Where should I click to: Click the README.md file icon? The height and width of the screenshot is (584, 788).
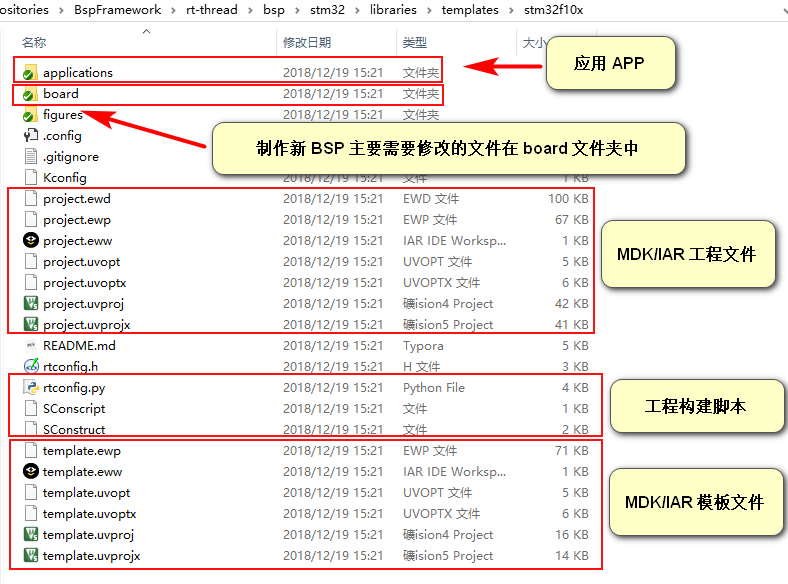30,346
